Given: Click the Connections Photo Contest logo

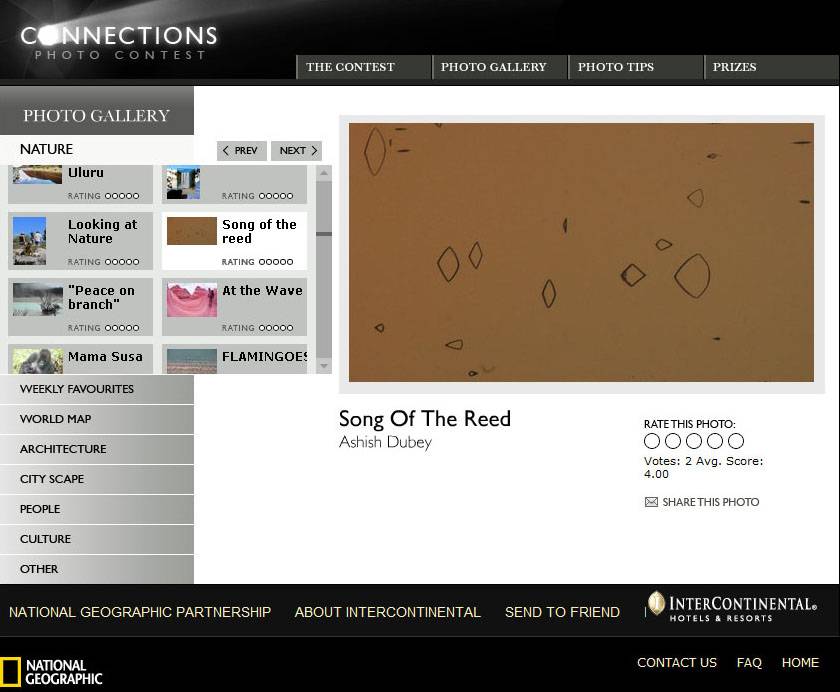Looking at the screenshot, I should click(119, 42).
